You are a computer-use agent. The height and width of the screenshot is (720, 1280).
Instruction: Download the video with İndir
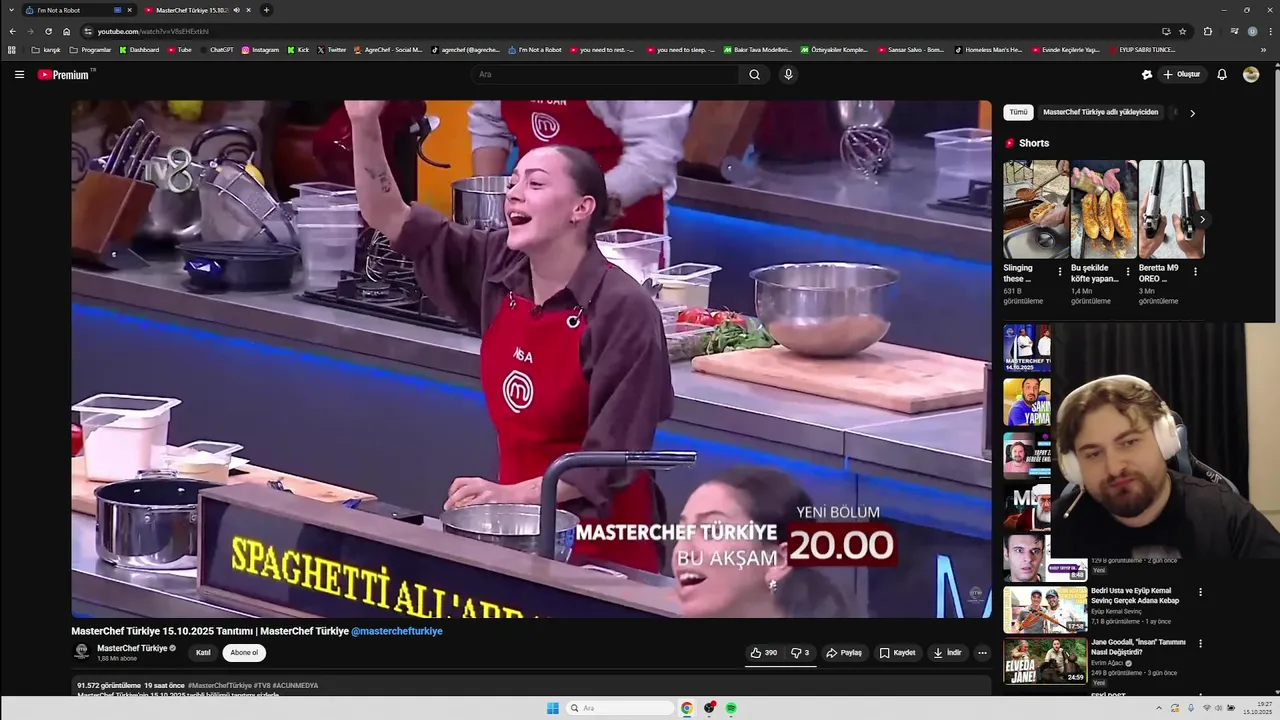click(x=947, y=653)
